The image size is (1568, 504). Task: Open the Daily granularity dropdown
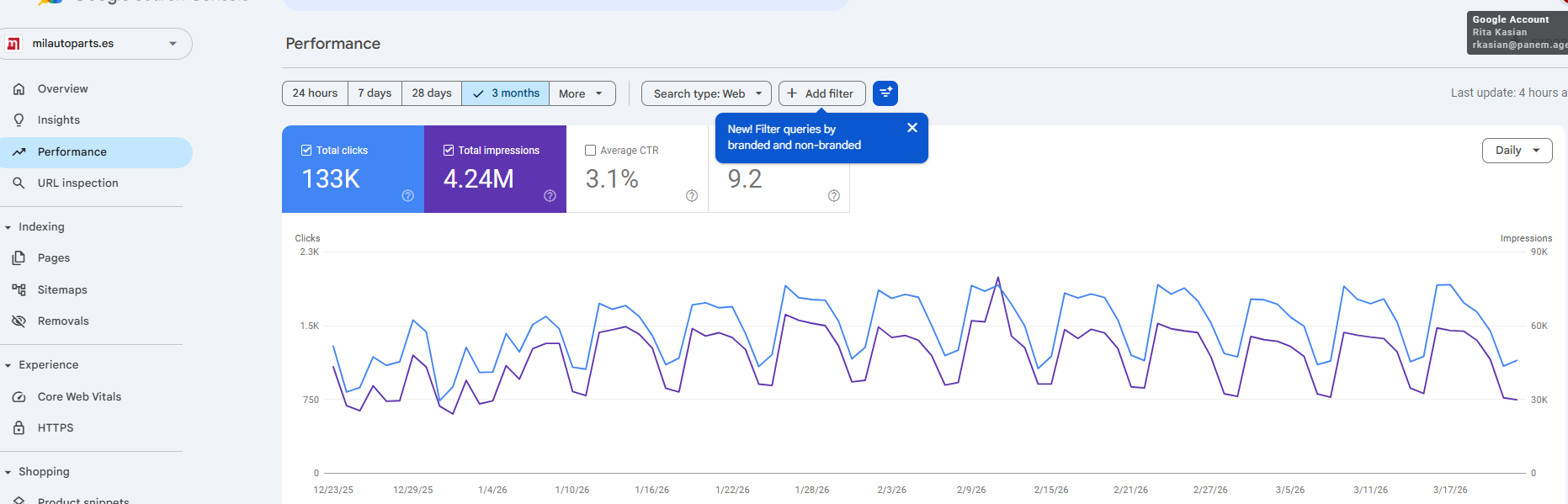click(1517, 151)
